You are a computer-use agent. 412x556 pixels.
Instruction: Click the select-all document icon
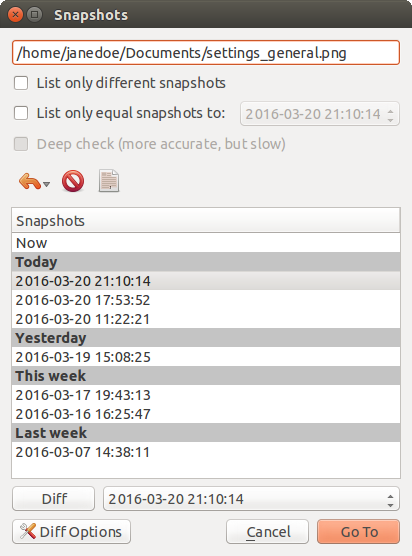109,181
